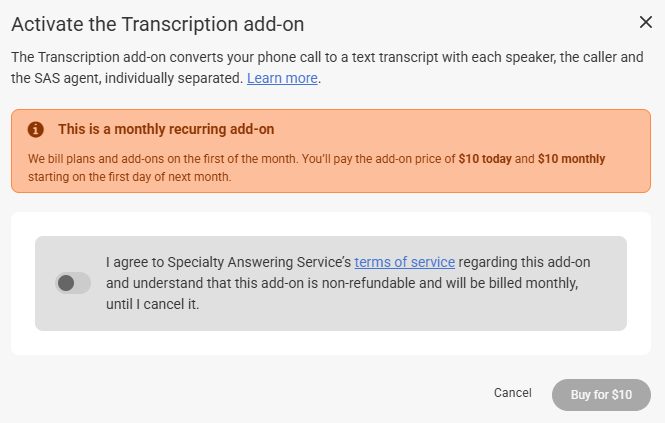Screen dimensions: 665x423
Task: Click the bold $10 monthly text
Action: (x=571, y=159)
